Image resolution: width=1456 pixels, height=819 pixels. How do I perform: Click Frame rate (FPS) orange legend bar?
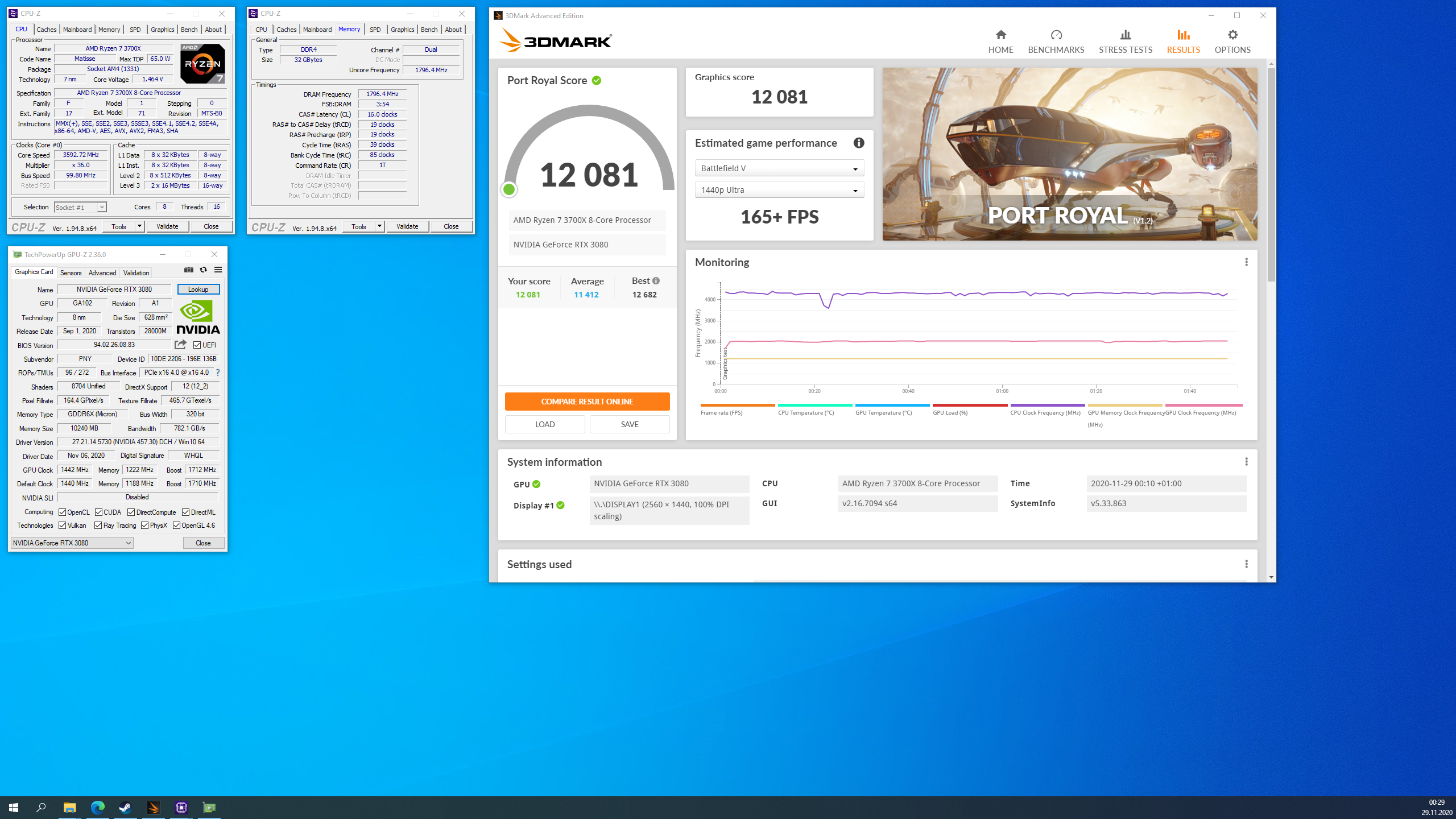click(738, 405)
